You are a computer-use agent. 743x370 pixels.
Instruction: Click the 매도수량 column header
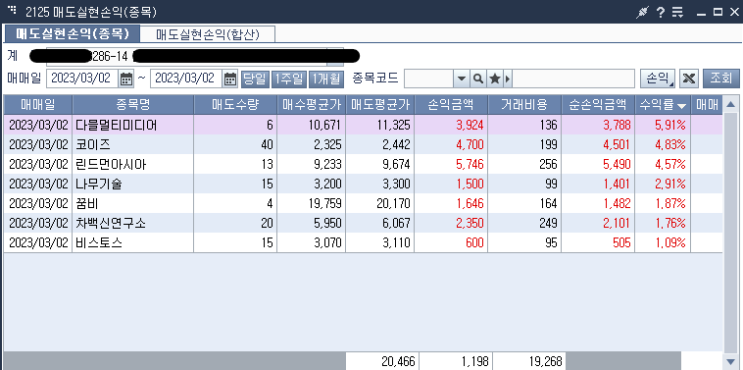tap(235, 105)
